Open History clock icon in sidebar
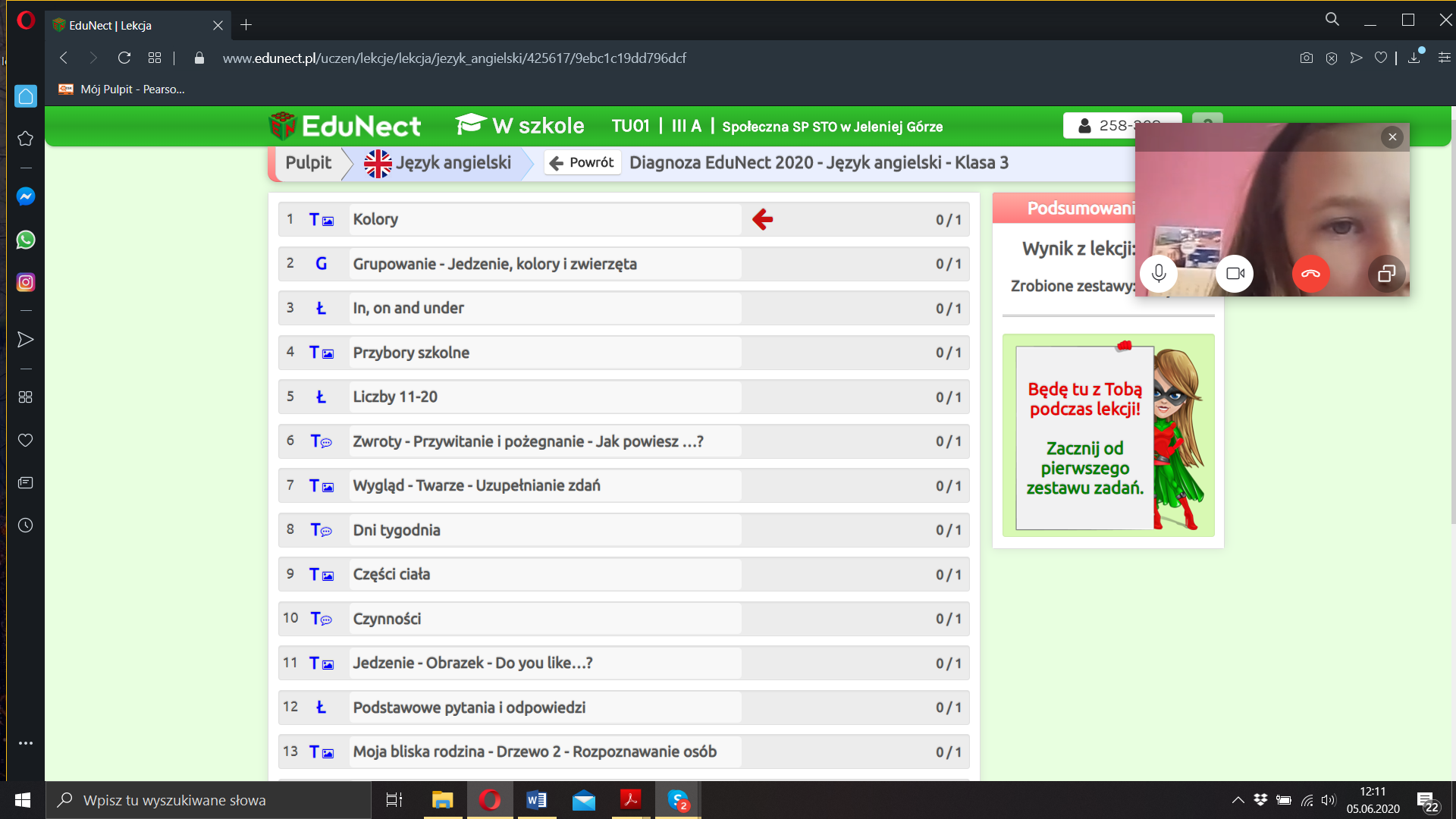The image size is (1456, 819). point(25,526)
